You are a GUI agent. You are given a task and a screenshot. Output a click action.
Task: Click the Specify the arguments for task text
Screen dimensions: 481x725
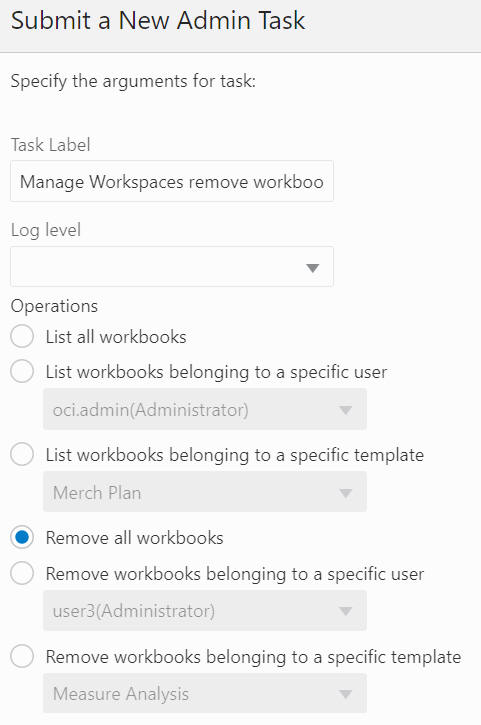(x=133, y=81)
